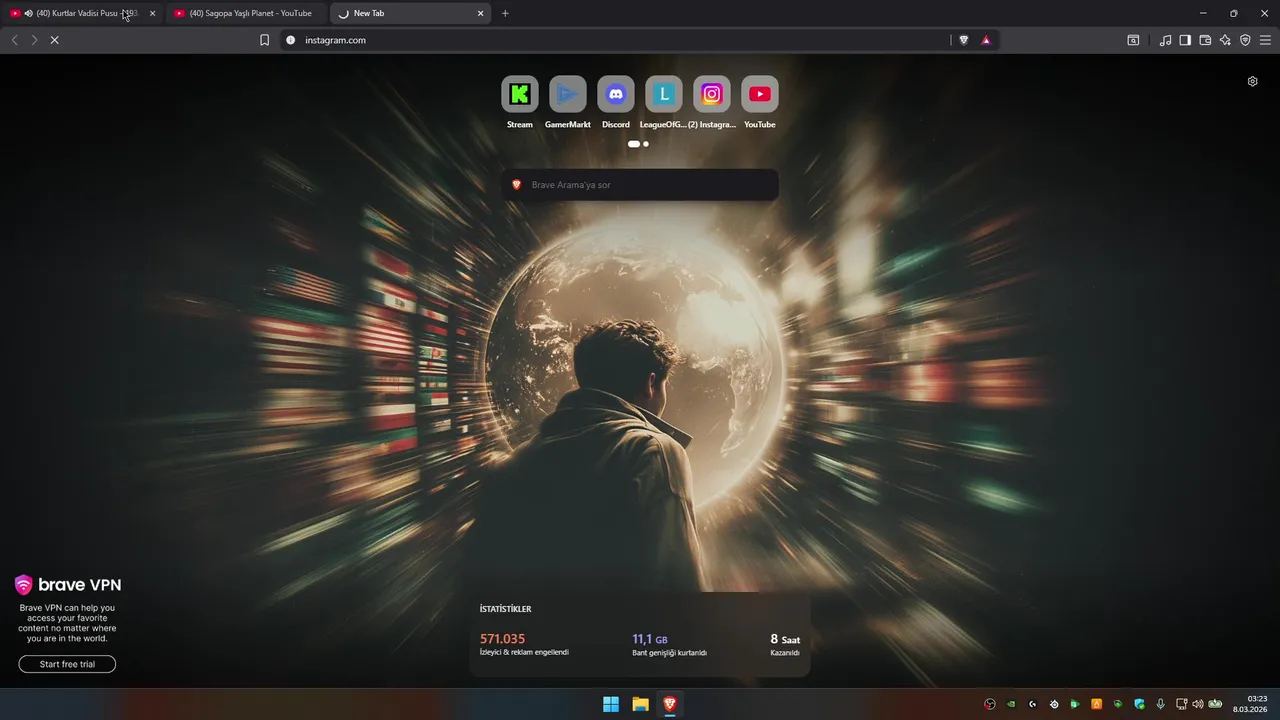Viewport: 1280px width, 720px height.
Task: Toggle the sidebar panel icon
Action: pos(1185,40)
